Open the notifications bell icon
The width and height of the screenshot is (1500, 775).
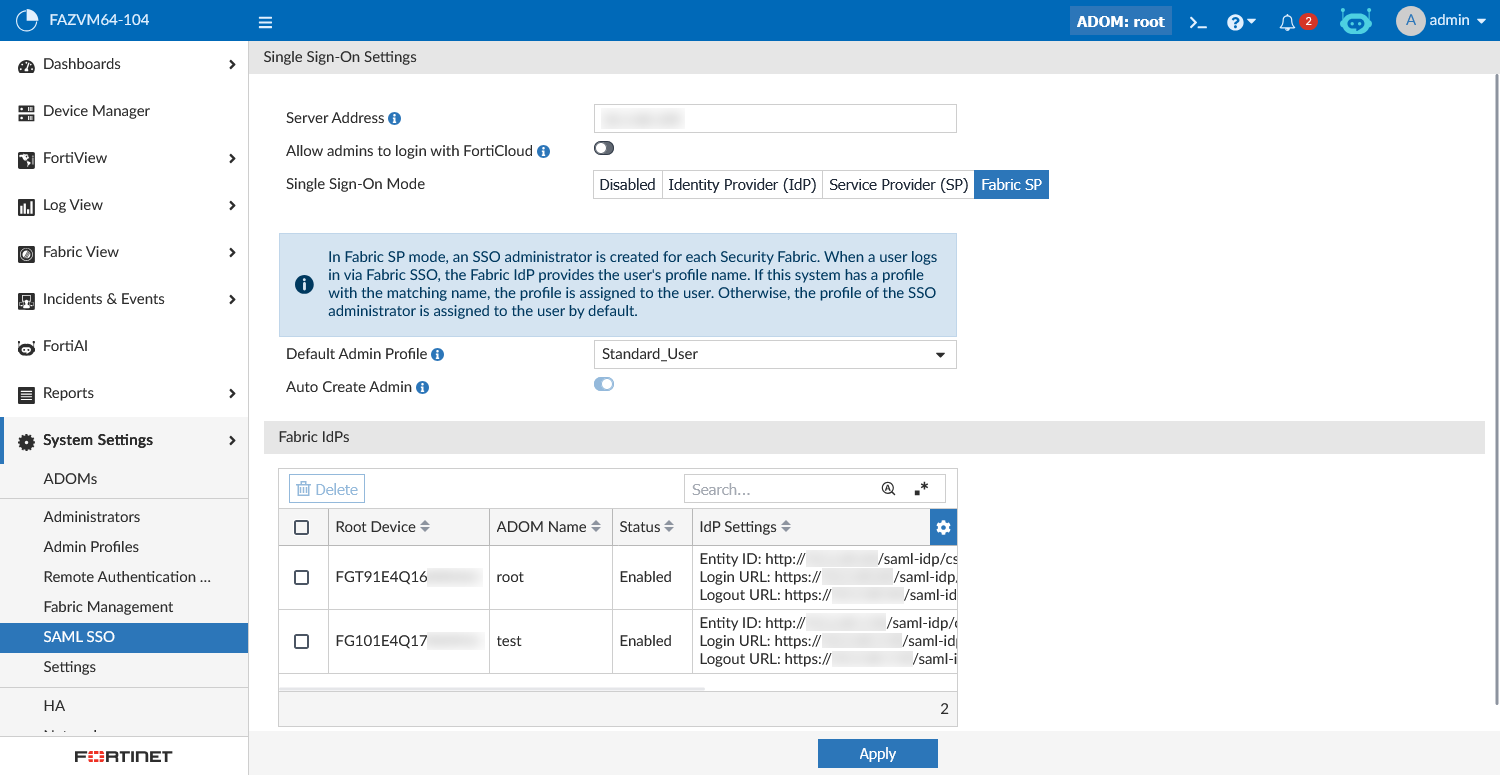pos(1287,22)
